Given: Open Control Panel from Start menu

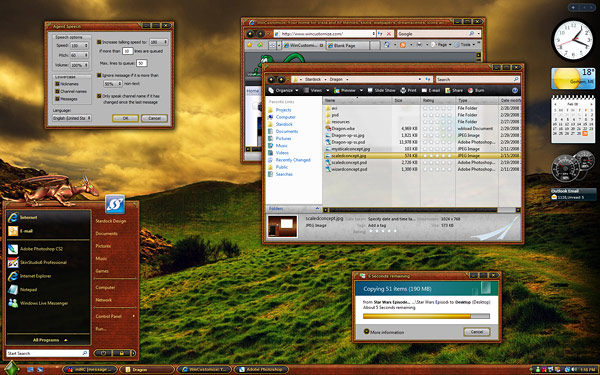Looking at the screenshot, I should (x=109, y=316).
